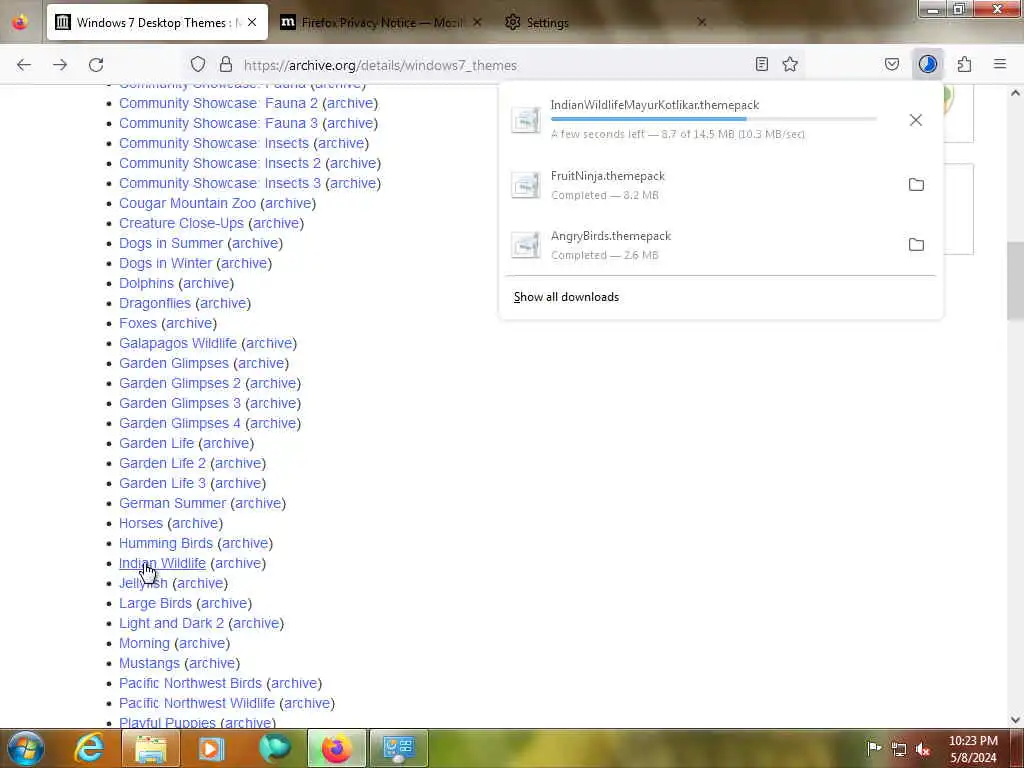This screenshot has height=768, width=1024.
Task: Go forward using the browser forward arrow
Action: click(60, 65)
